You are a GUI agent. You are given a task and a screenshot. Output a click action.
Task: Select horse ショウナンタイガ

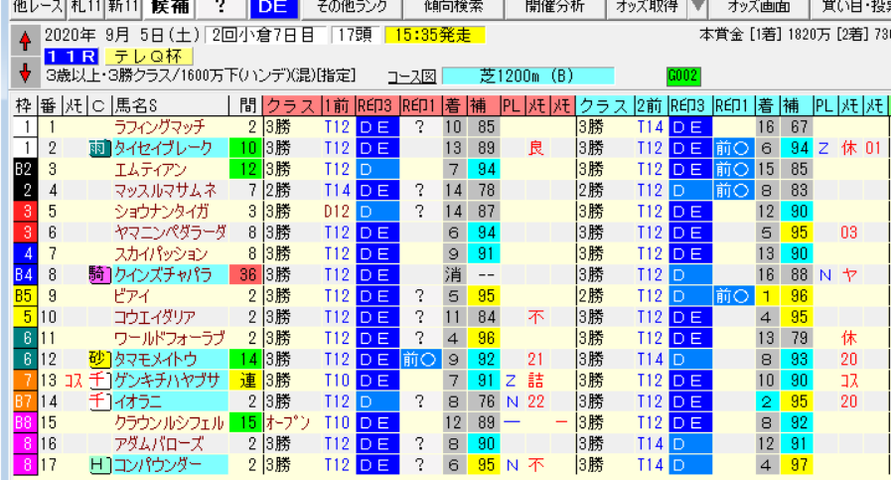pyautogui.click(x=161, y=211)
